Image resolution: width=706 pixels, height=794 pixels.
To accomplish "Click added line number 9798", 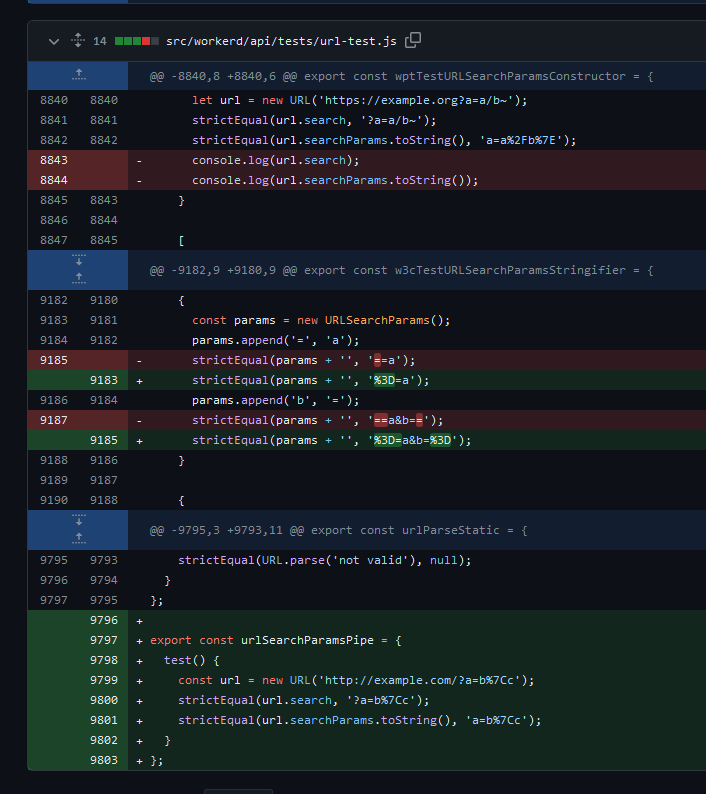I will [x=103, y=660].
